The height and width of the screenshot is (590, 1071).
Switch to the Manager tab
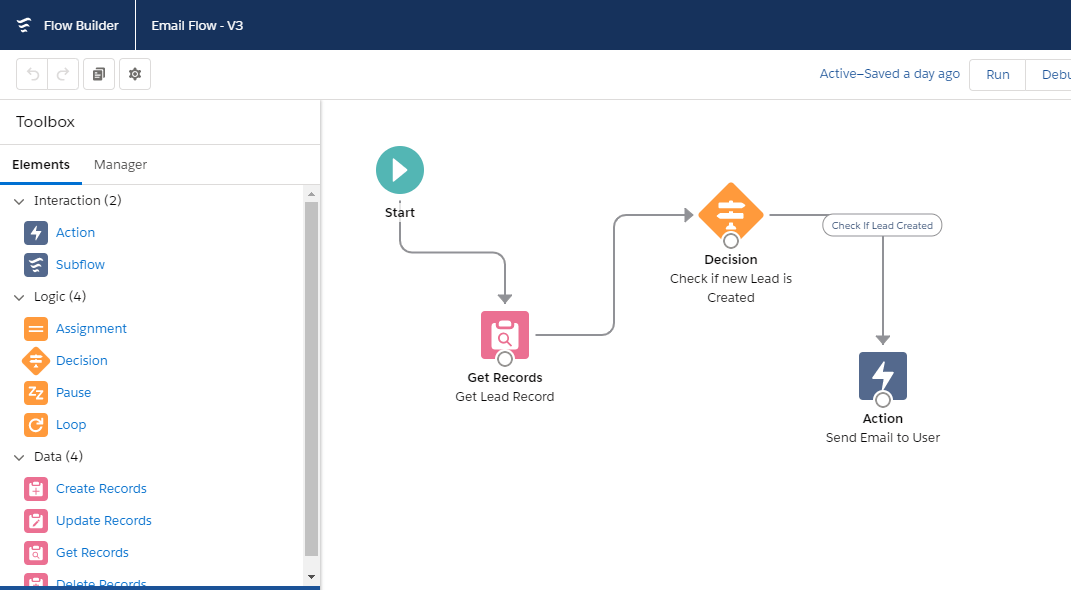[119, 164]
